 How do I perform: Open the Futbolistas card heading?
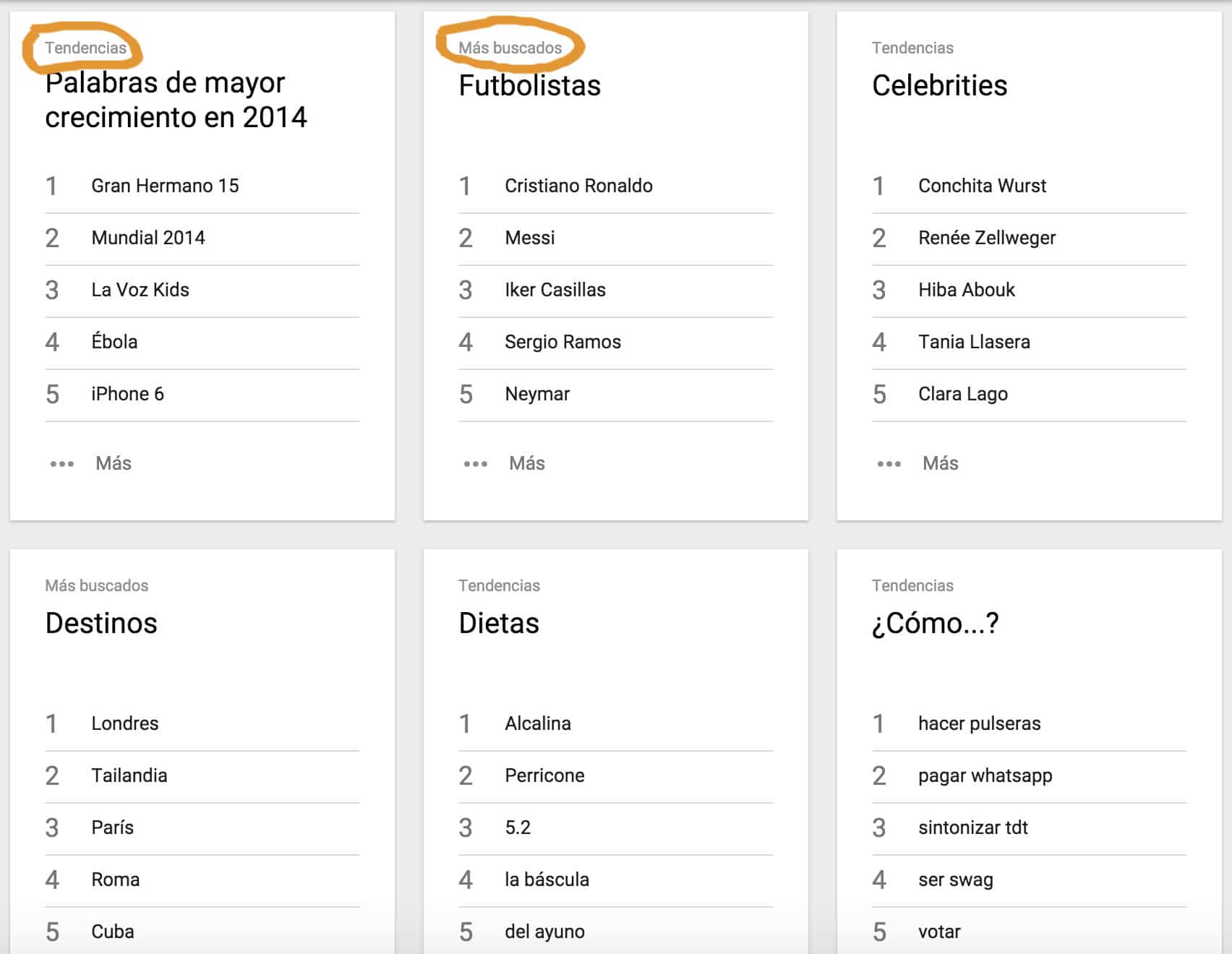(x=530, y=85)
